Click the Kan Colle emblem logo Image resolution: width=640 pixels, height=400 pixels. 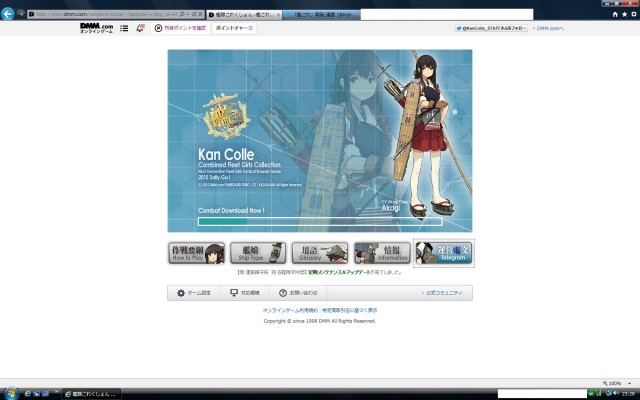(227, 116)
